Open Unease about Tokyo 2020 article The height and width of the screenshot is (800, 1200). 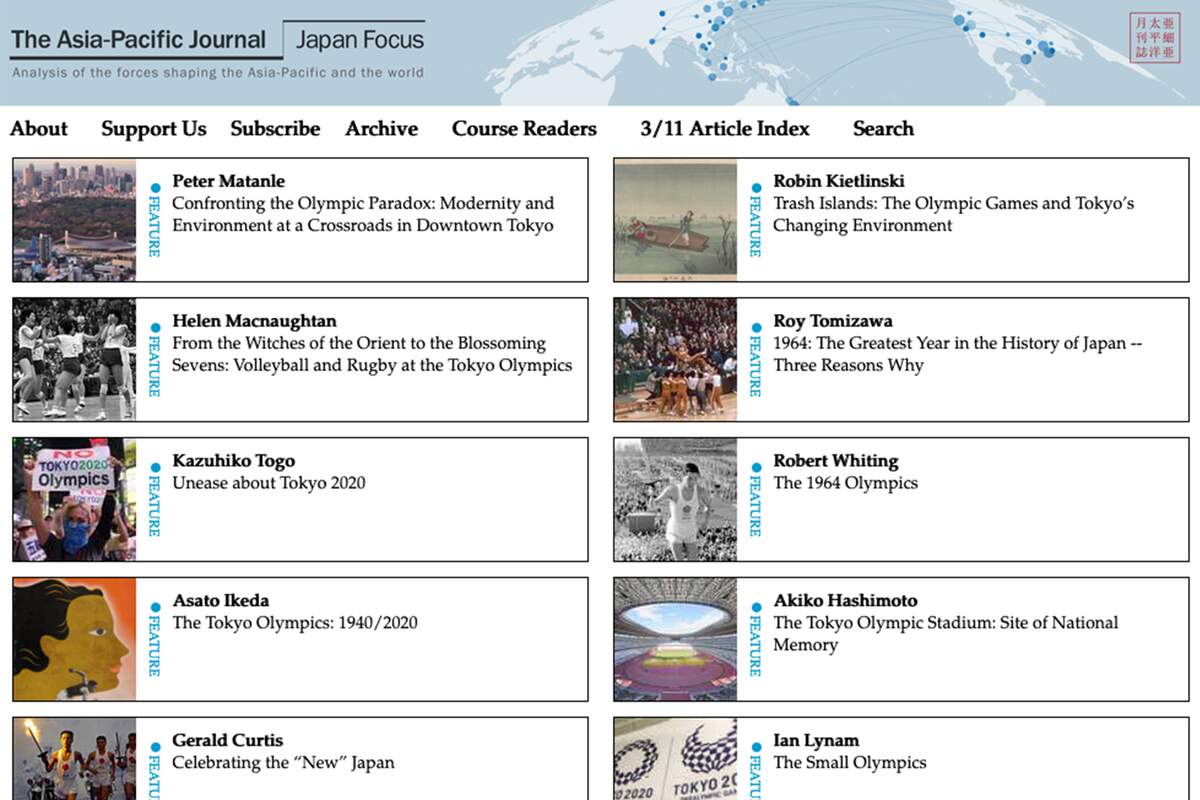(269, 483)
